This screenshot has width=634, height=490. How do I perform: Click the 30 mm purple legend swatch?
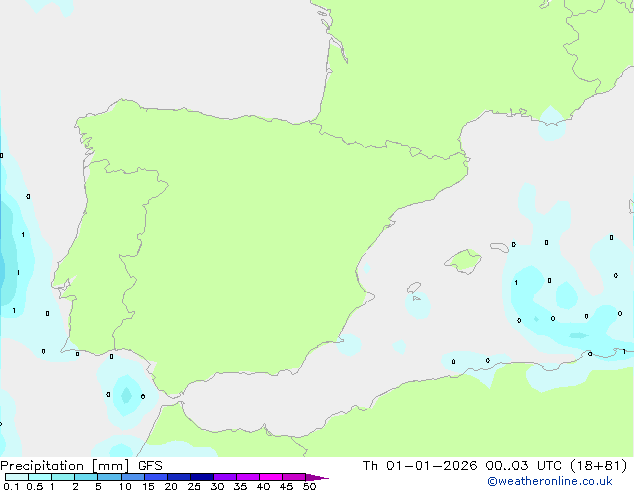click(225, 477)
